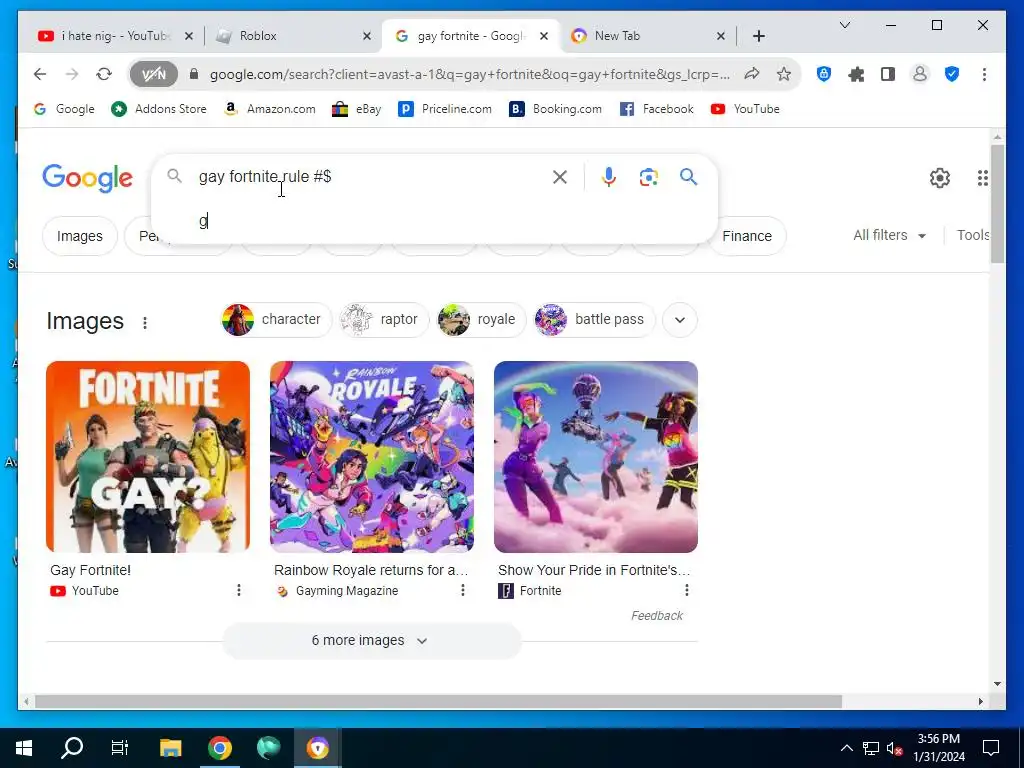Viewport: 1024px width, 768px height.
Task: Switch to the New Tab tab
Action: (647, 36)
